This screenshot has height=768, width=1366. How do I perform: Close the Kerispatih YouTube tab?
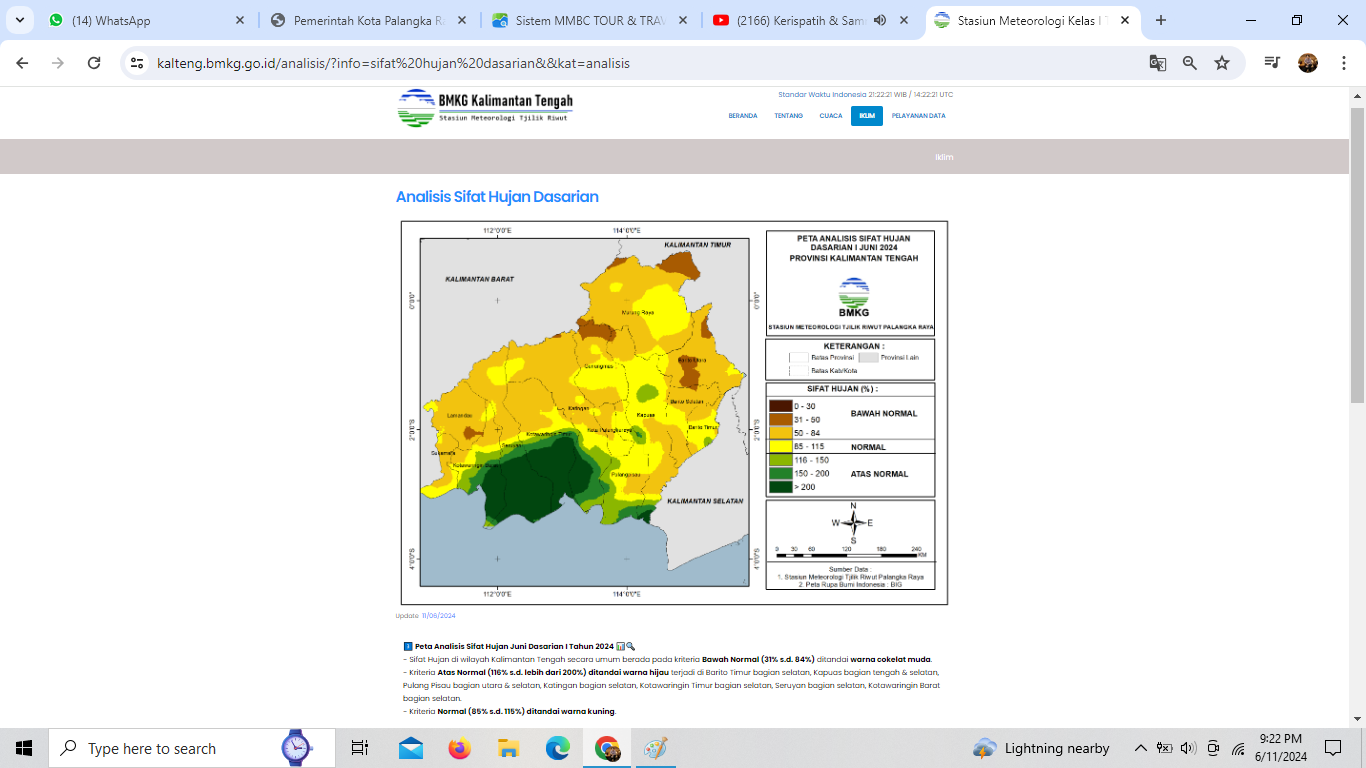[x=904, y=20]
